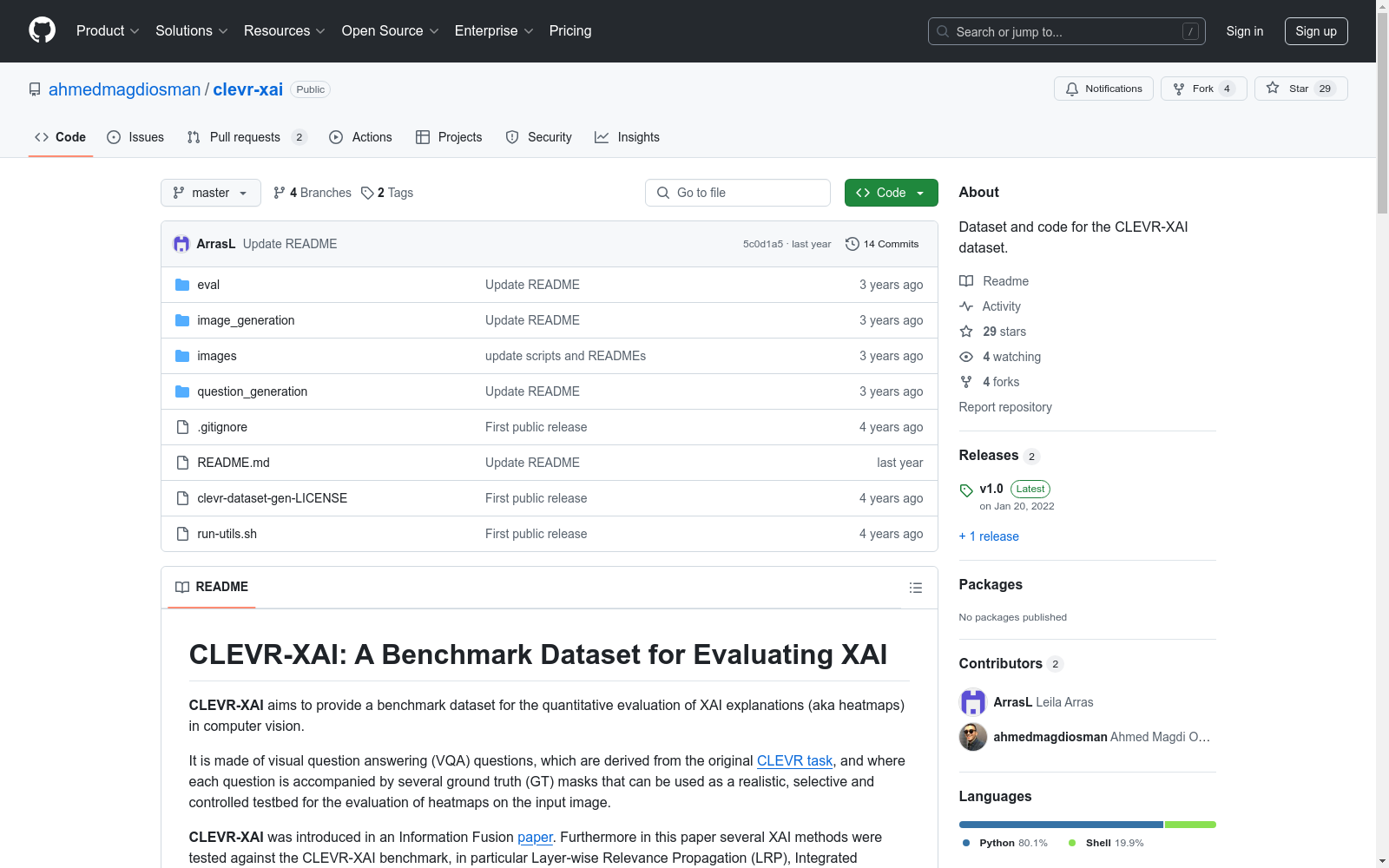Expand the Open Source menu
1389x868 pixels.
(x=391, y=31)
